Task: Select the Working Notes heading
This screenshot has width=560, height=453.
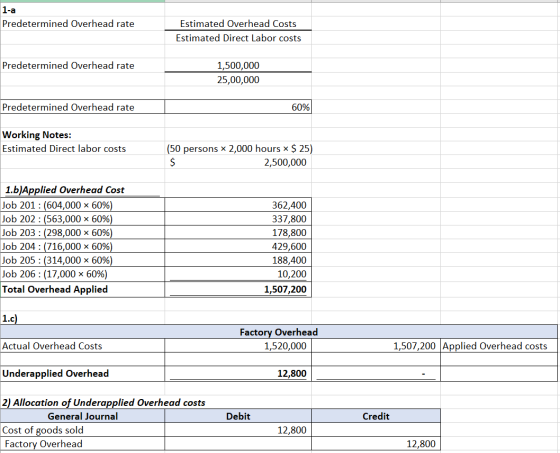Action: click(x=37, y=135)
